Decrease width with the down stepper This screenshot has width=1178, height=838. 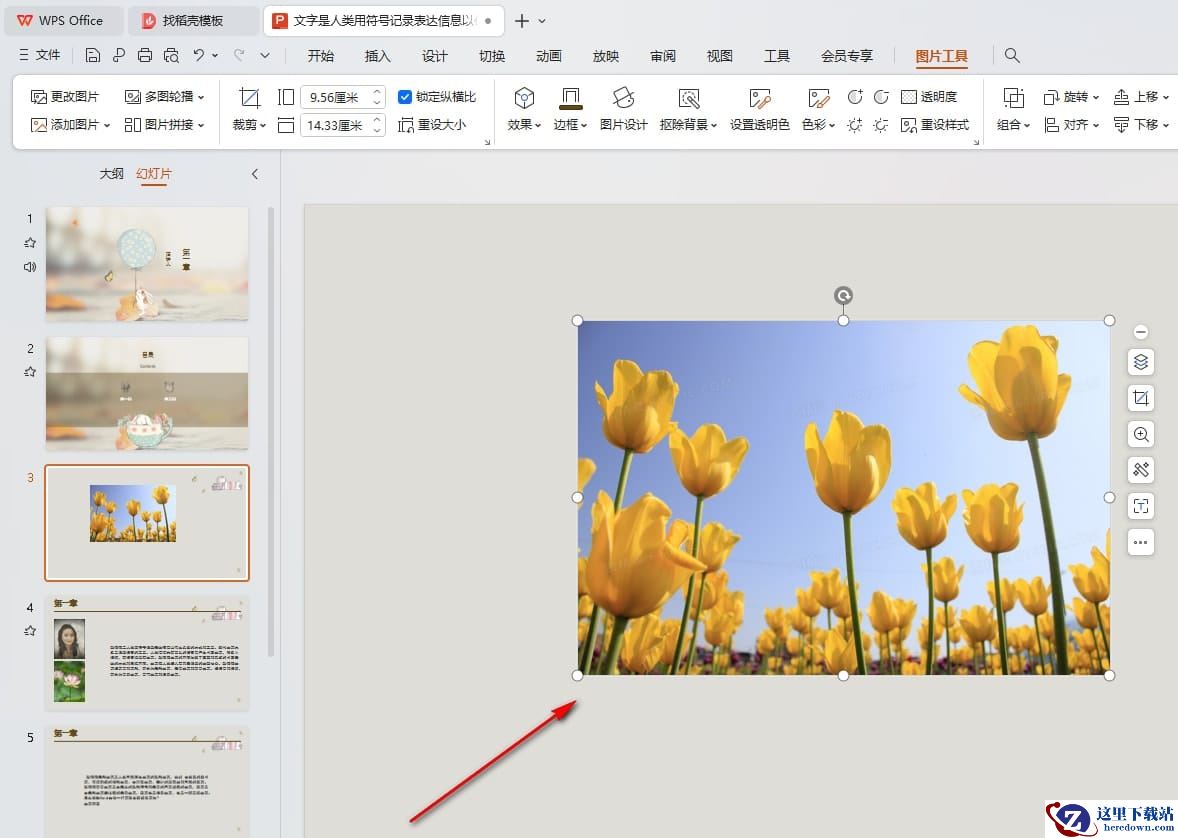pos(378,130)
